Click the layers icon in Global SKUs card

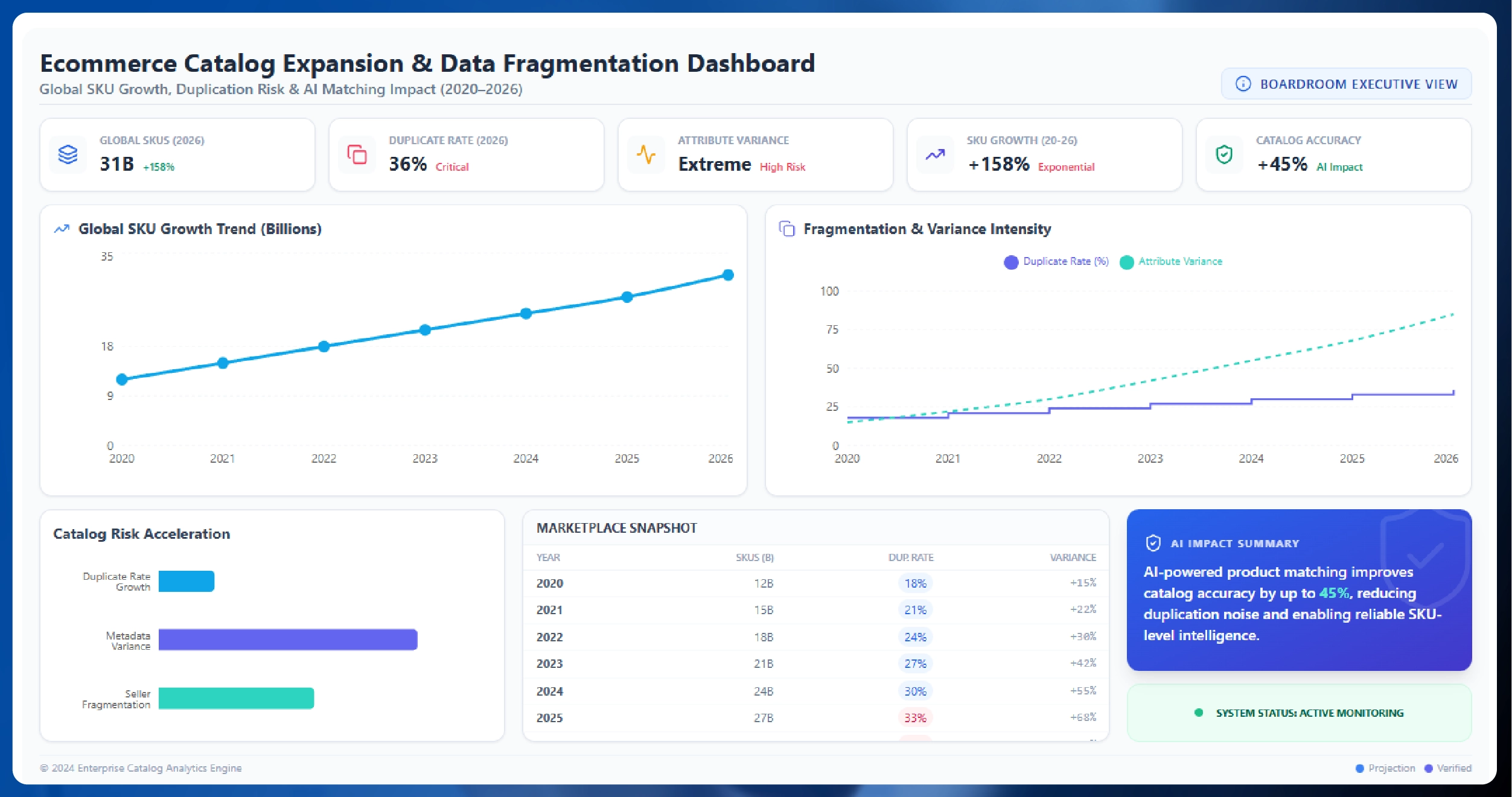pos(68,154)
